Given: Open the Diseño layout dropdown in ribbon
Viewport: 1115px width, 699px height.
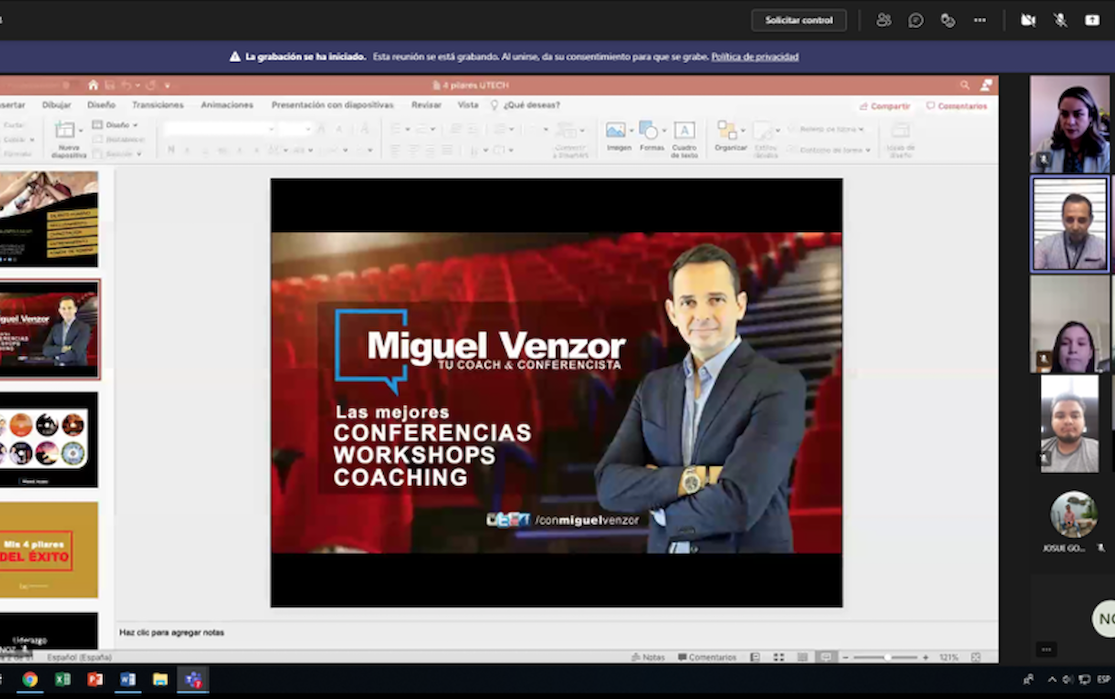Looking at the screenshot, I should pos(114,124).
